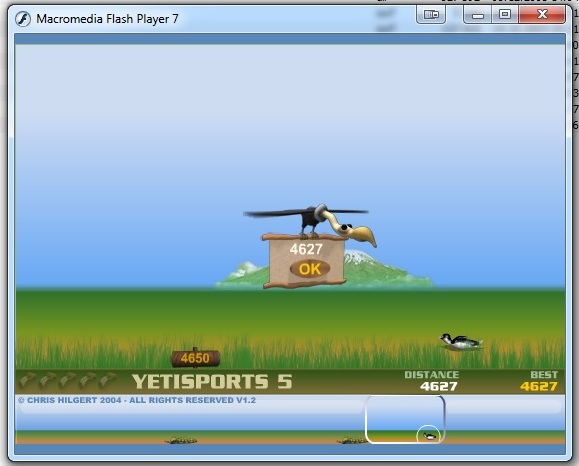This screenshot has height=466, width=579.
Task: Minimize the Flash Player window
Action: pos(478,14)
